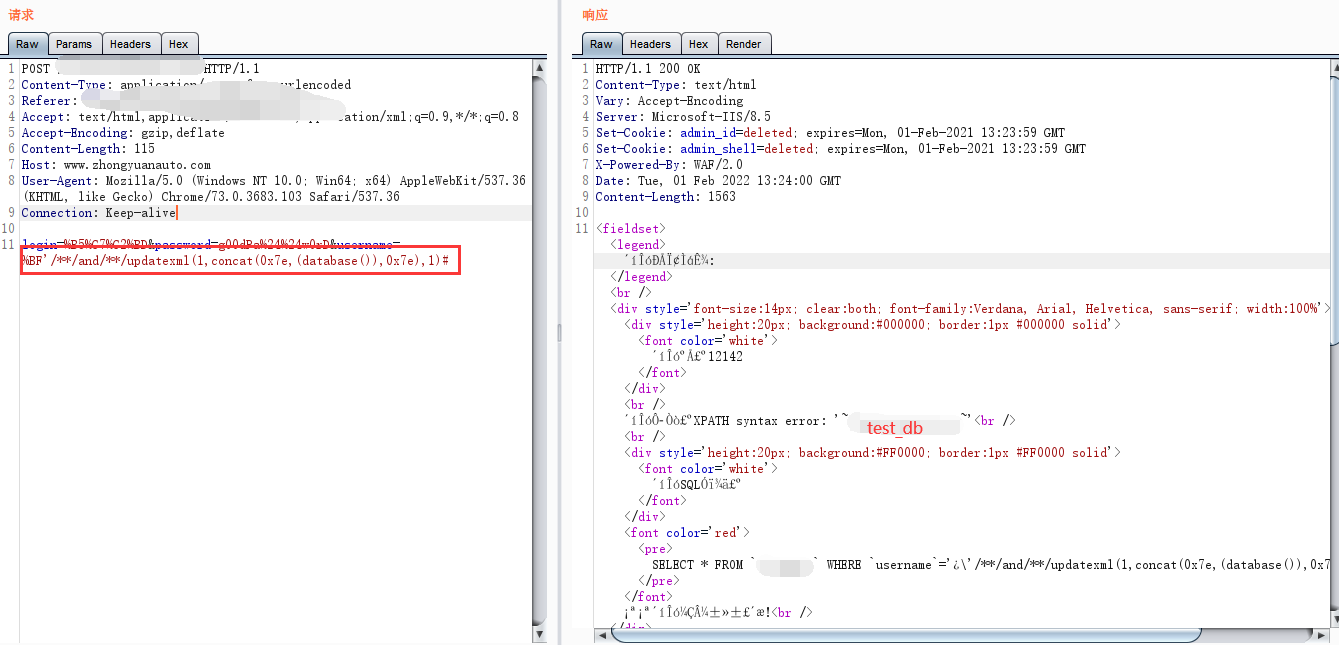Click the Set-Cookie admin_shell=deleted line
The height and width of the screenshot is (645, 1339).
click(840, 149)
